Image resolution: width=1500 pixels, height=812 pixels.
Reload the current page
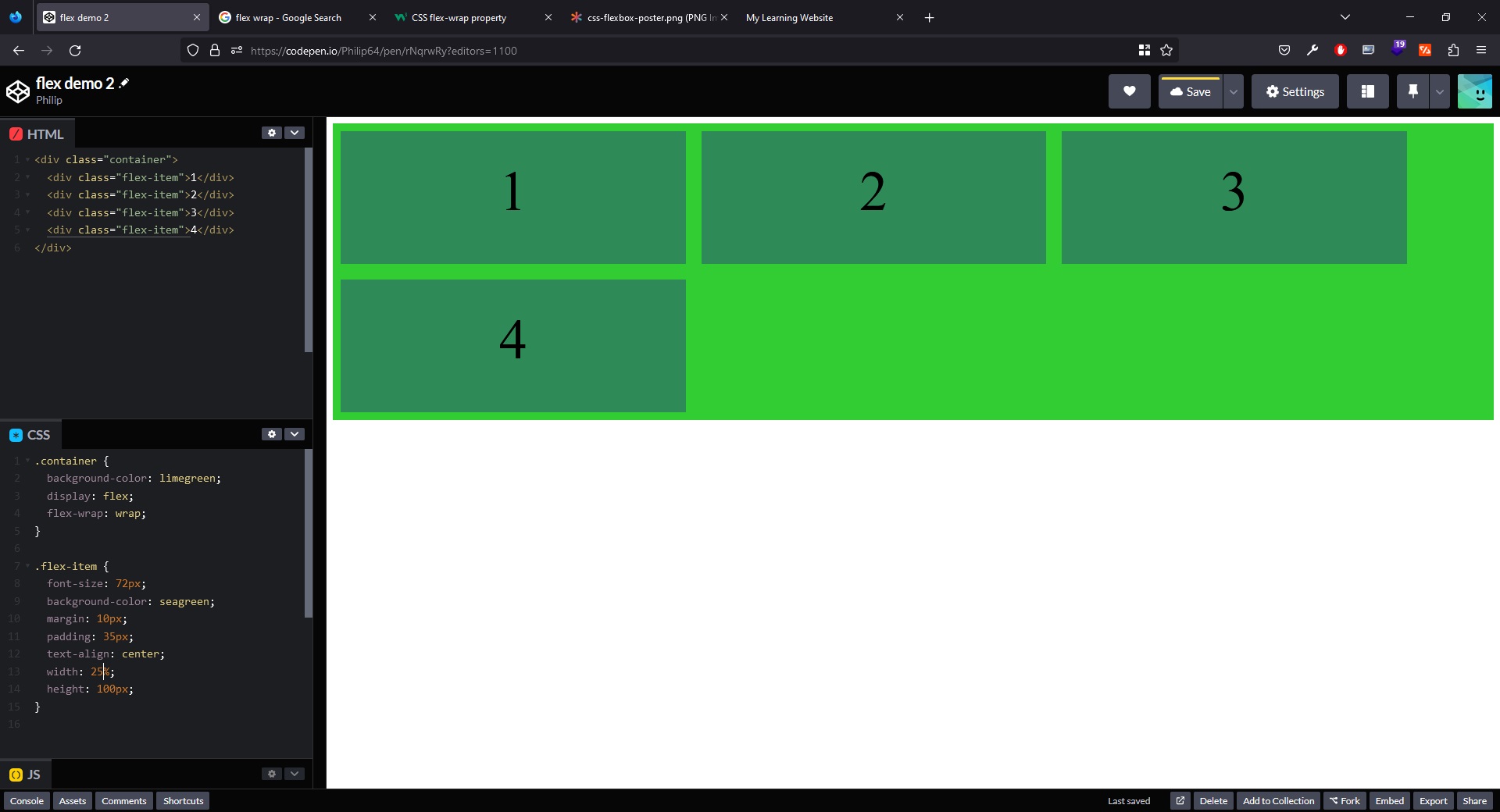click(x=75, y=50)
